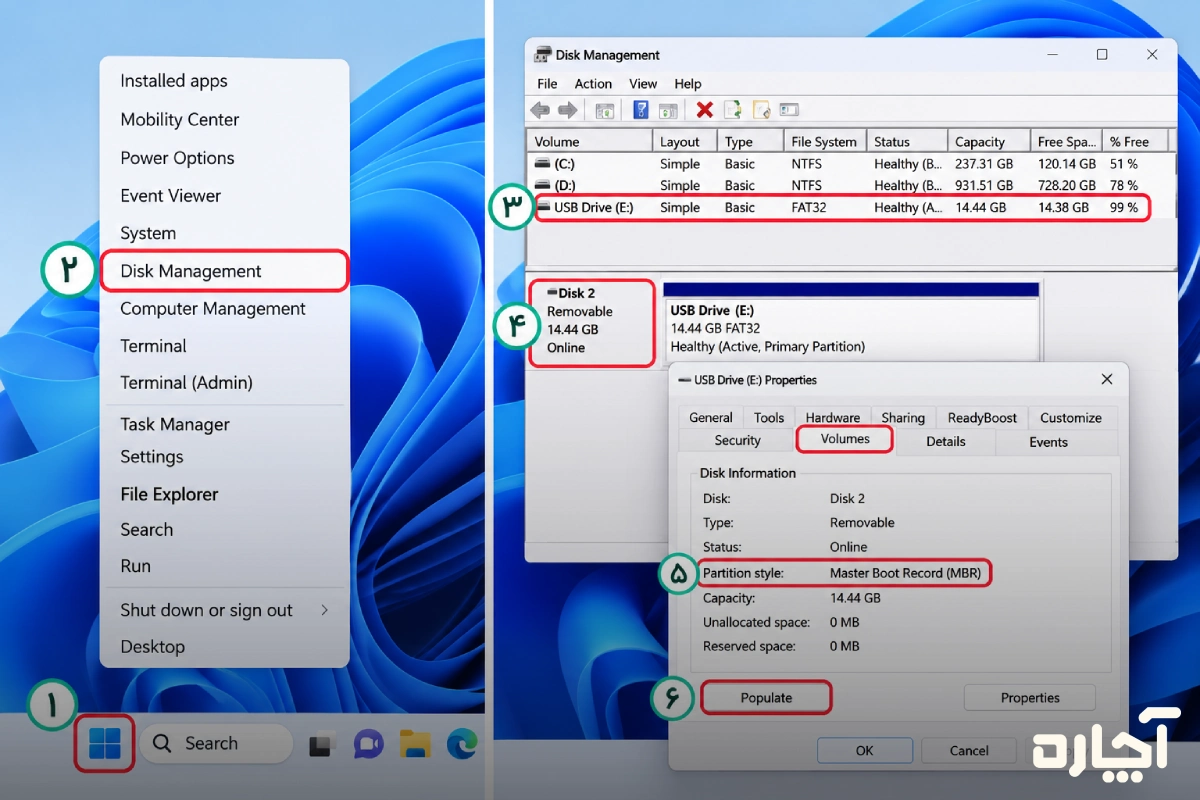
Task: Click the Disk Management title bar icon
Action: click(x=542, y=55)
